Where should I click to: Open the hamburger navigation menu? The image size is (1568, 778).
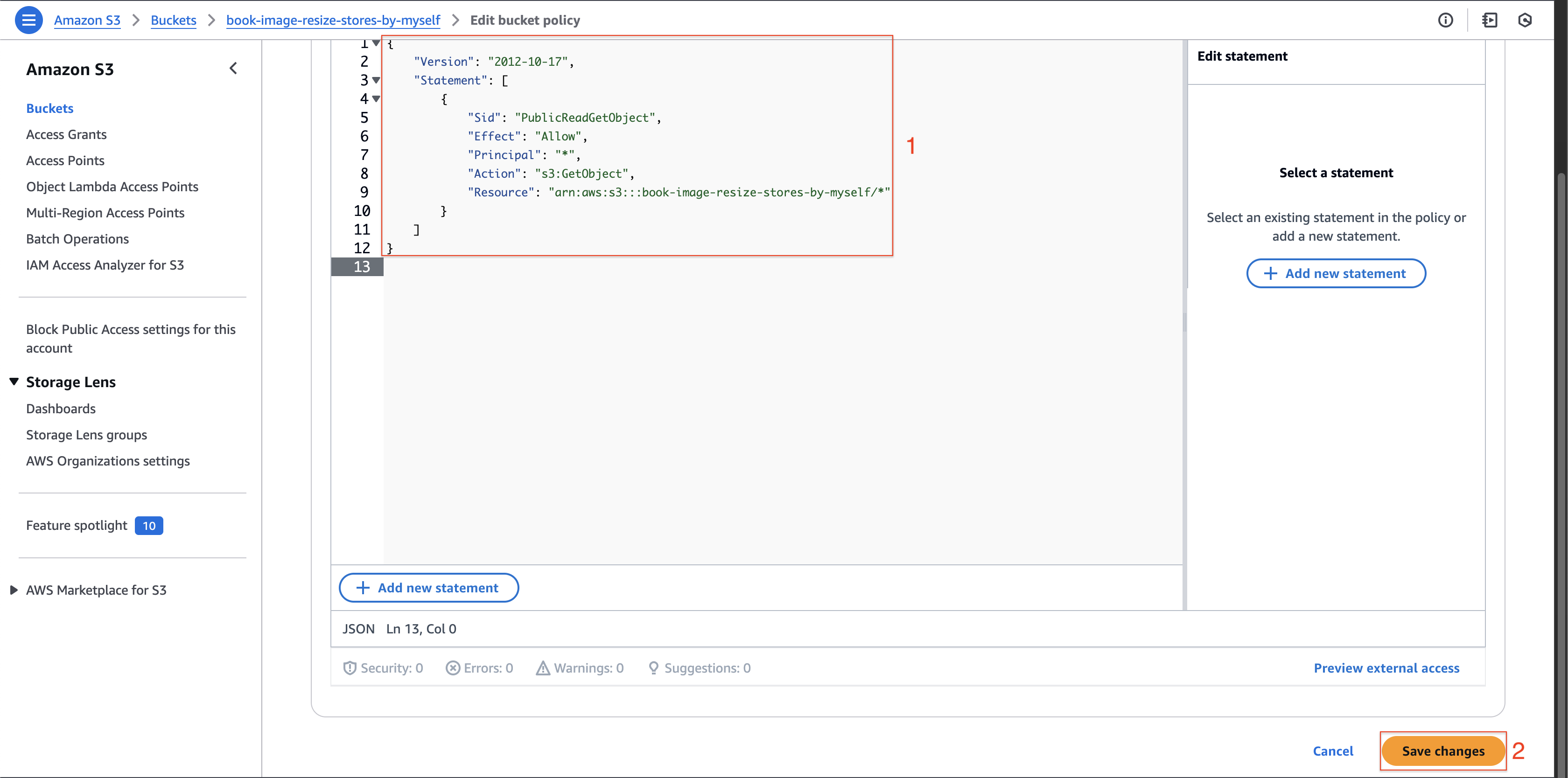[28, 20]
